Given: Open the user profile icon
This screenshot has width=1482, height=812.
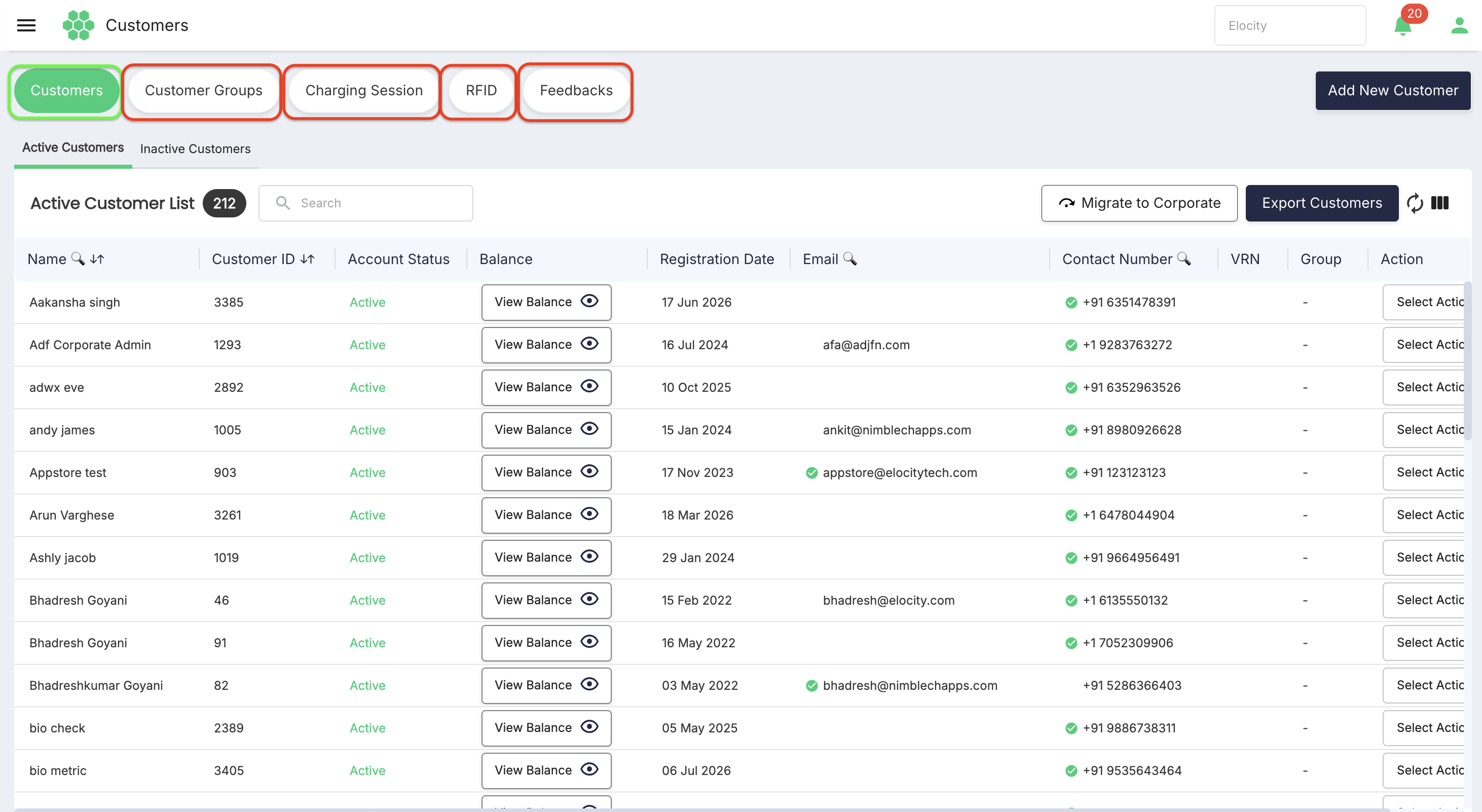Looking at the screenshot, I should [x=1459, y=25].
